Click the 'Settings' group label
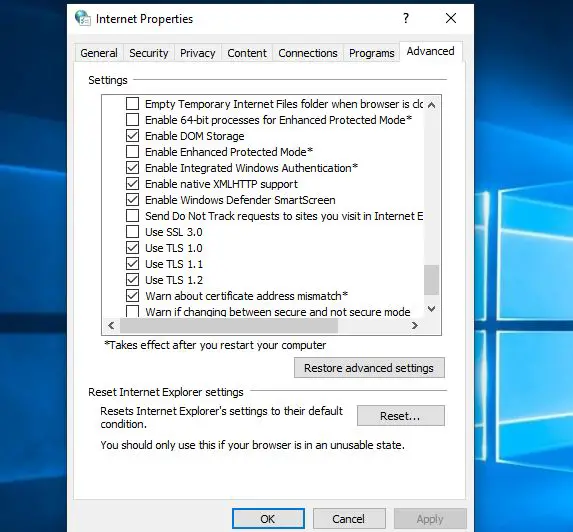 click(x=108, y=80)
